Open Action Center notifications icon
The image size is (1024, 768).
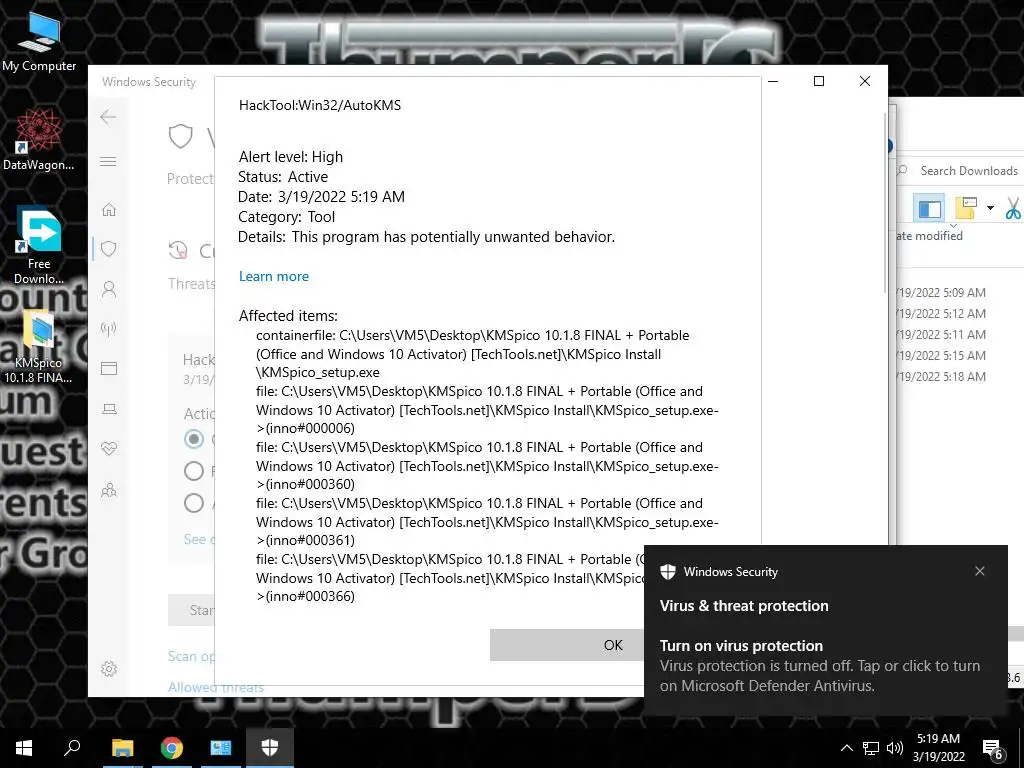992,748
